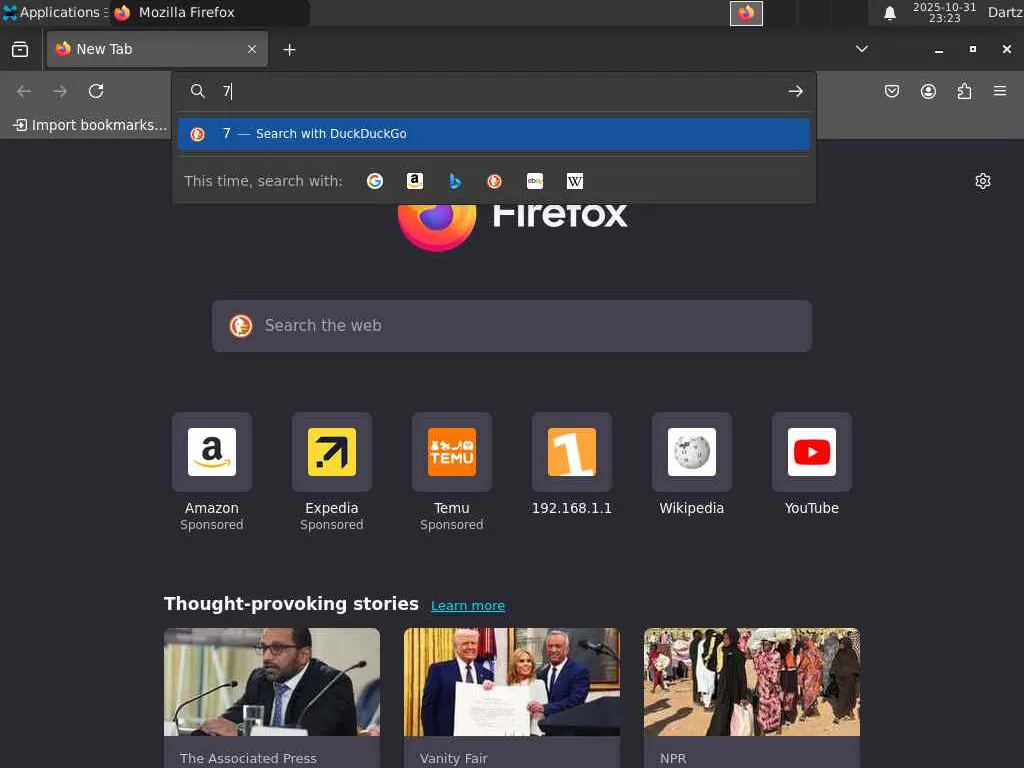
Task: Search this time with Wikipedia
Action: 575,181
